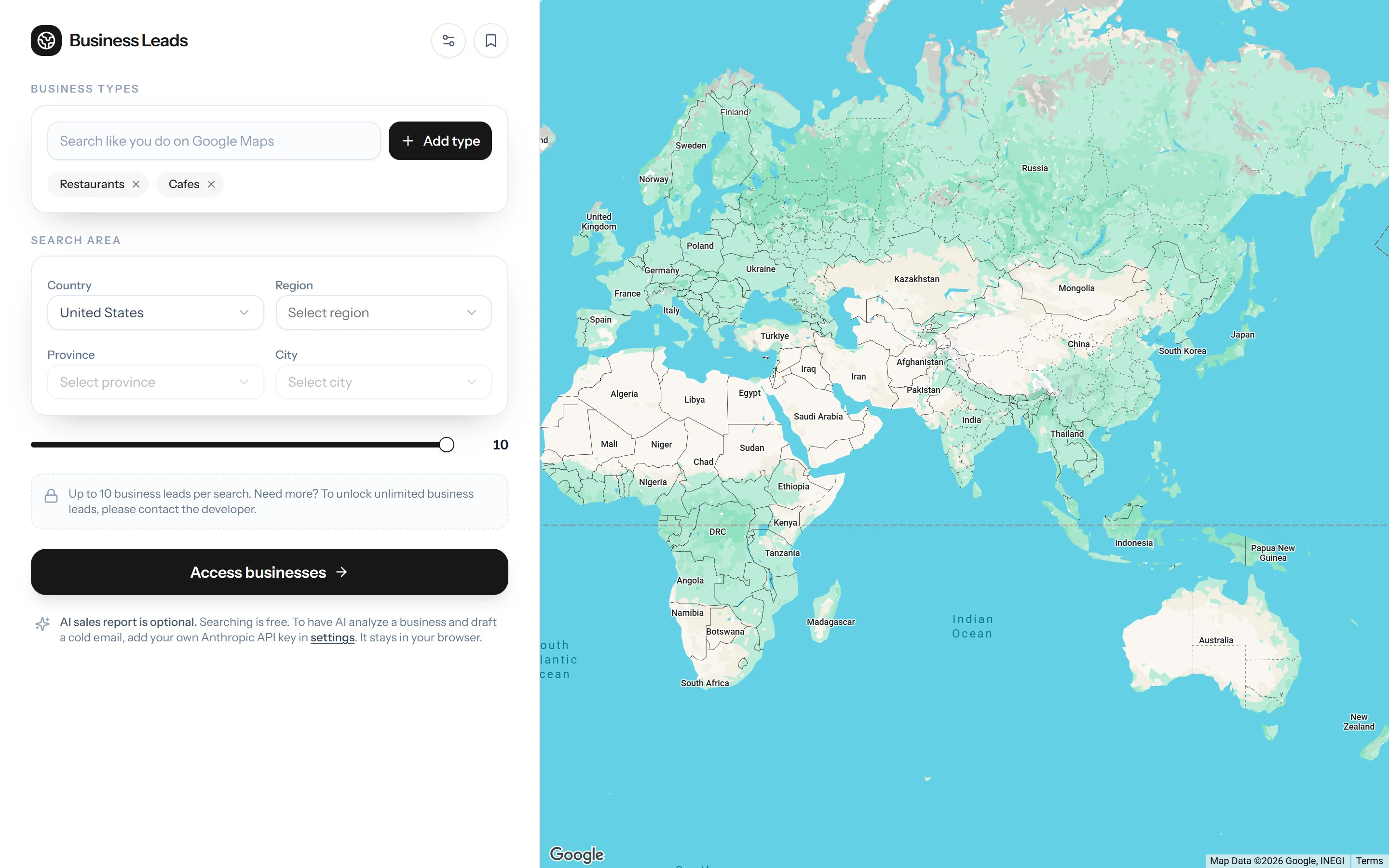Image resolution: width=1389 pixels, height=868 pixels.
Task: Click the SEARCH AREA heading
Action: (76, 241)
